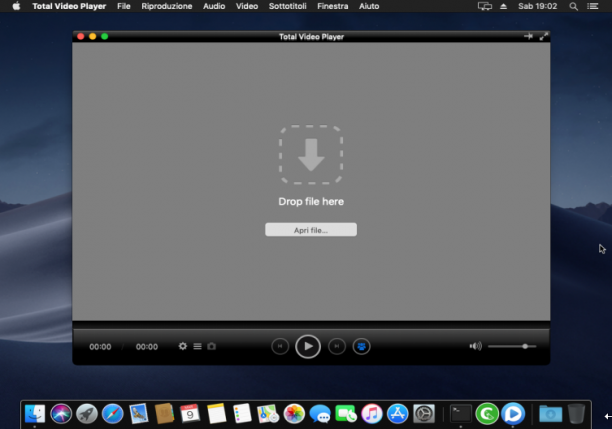The height and width of the screenshot is (429, 612).
Task: Click the green circular app icon in the dock
Action: tap(487, 414)
